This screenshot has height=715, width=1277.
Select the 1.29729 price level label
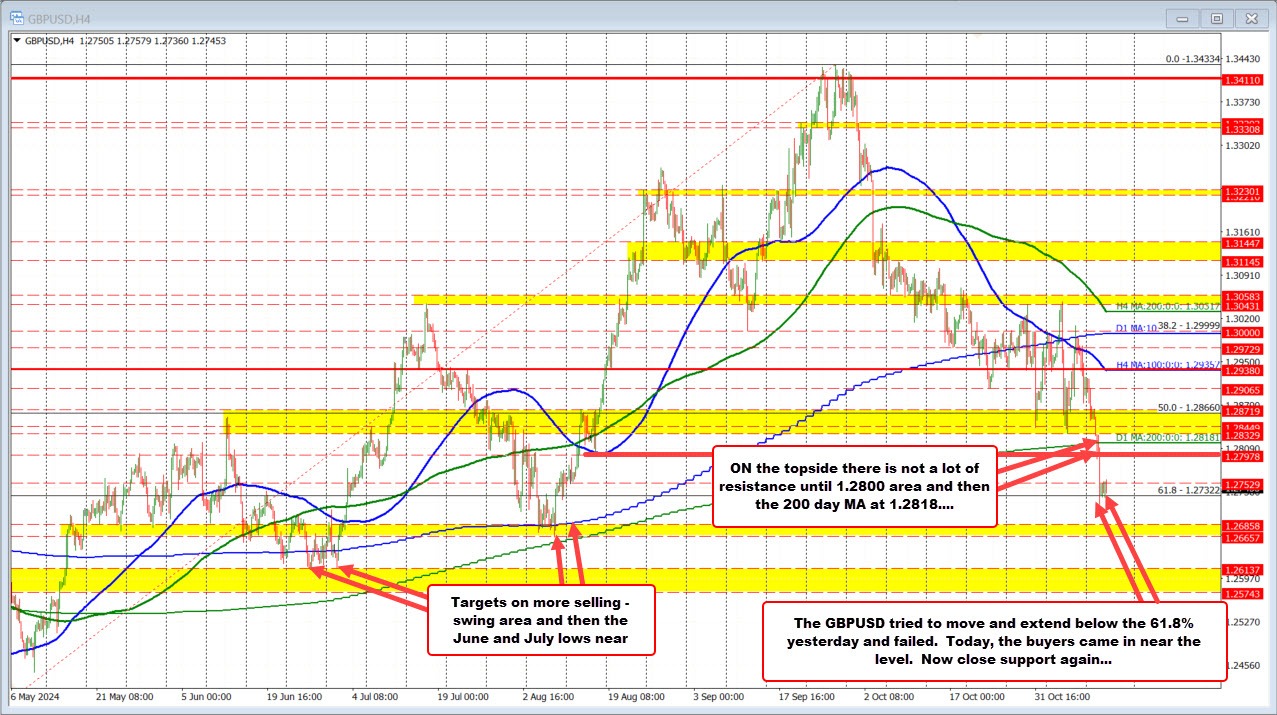point(1243,348)
